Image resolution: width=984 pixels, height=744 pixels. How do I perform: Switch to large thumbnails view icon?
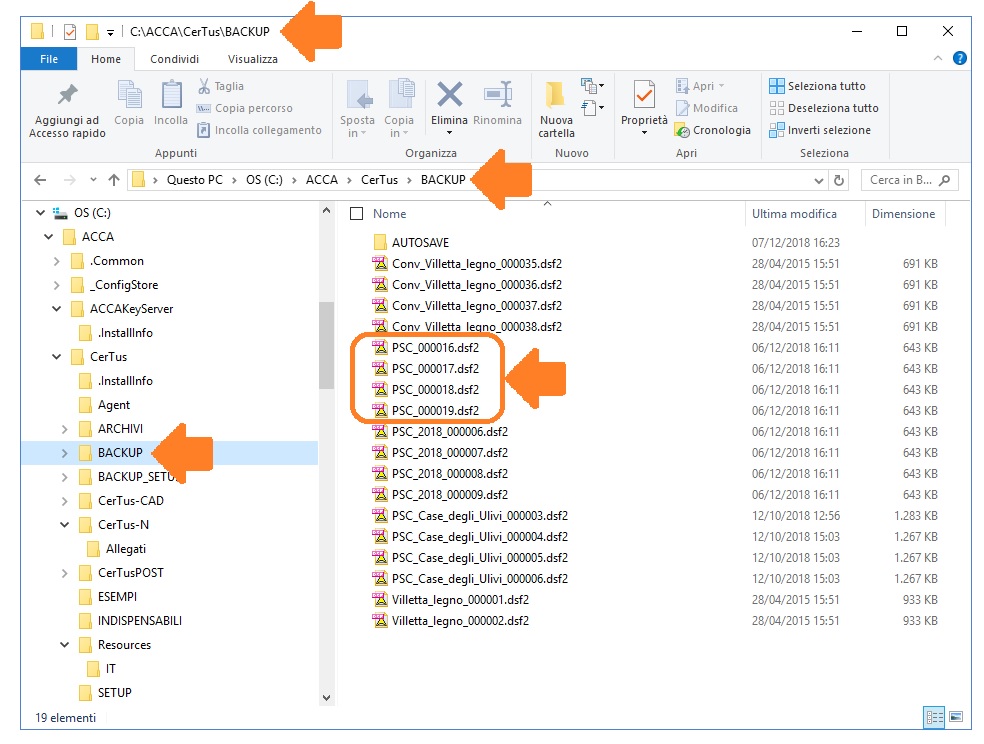955,717
